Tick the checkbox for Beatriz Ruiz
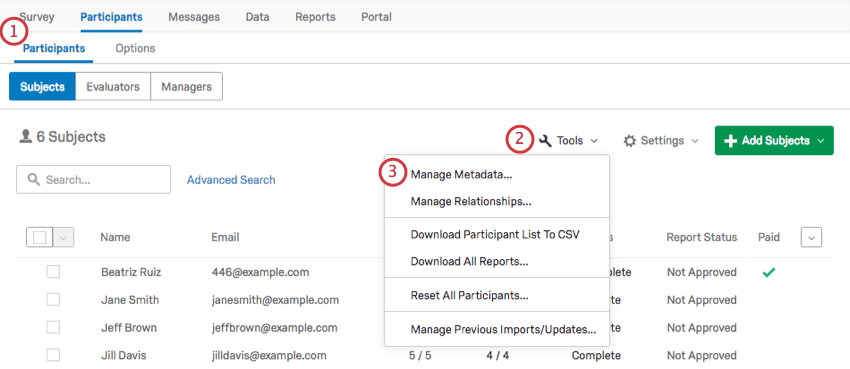850x369 pixels. pyautogui.click(x=53, y=272)
